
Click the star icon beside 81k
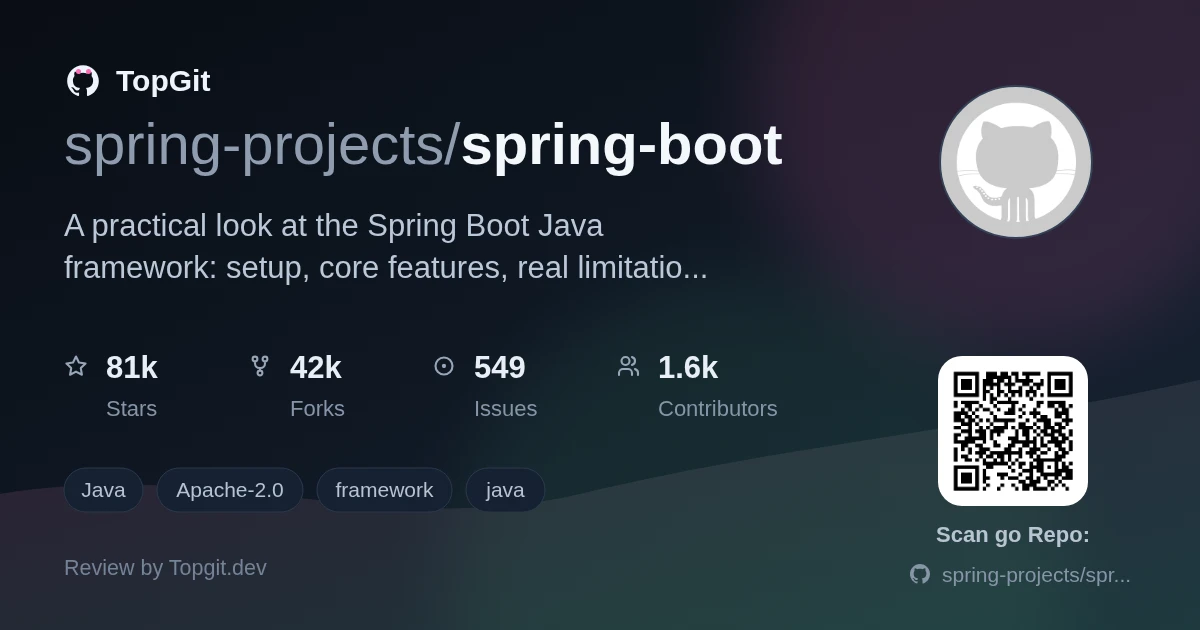pos(76,366)
